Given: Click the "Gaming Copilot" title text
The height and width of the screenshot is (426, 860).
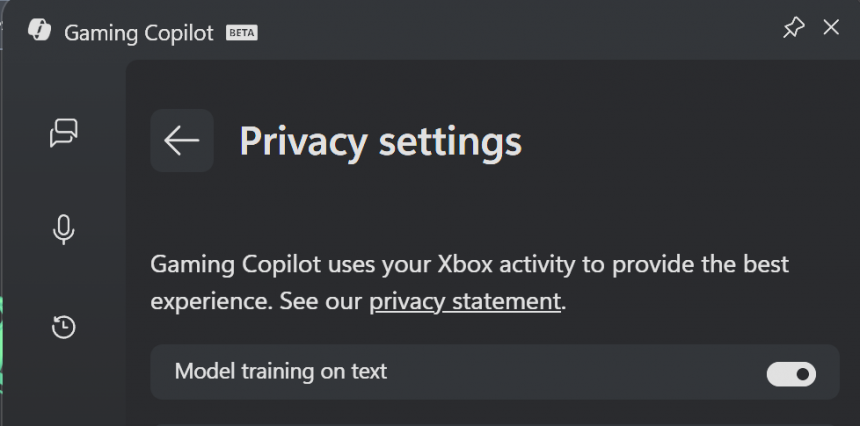Looking at the screenshot, I should pyautogui.click(x=139, y=33).
